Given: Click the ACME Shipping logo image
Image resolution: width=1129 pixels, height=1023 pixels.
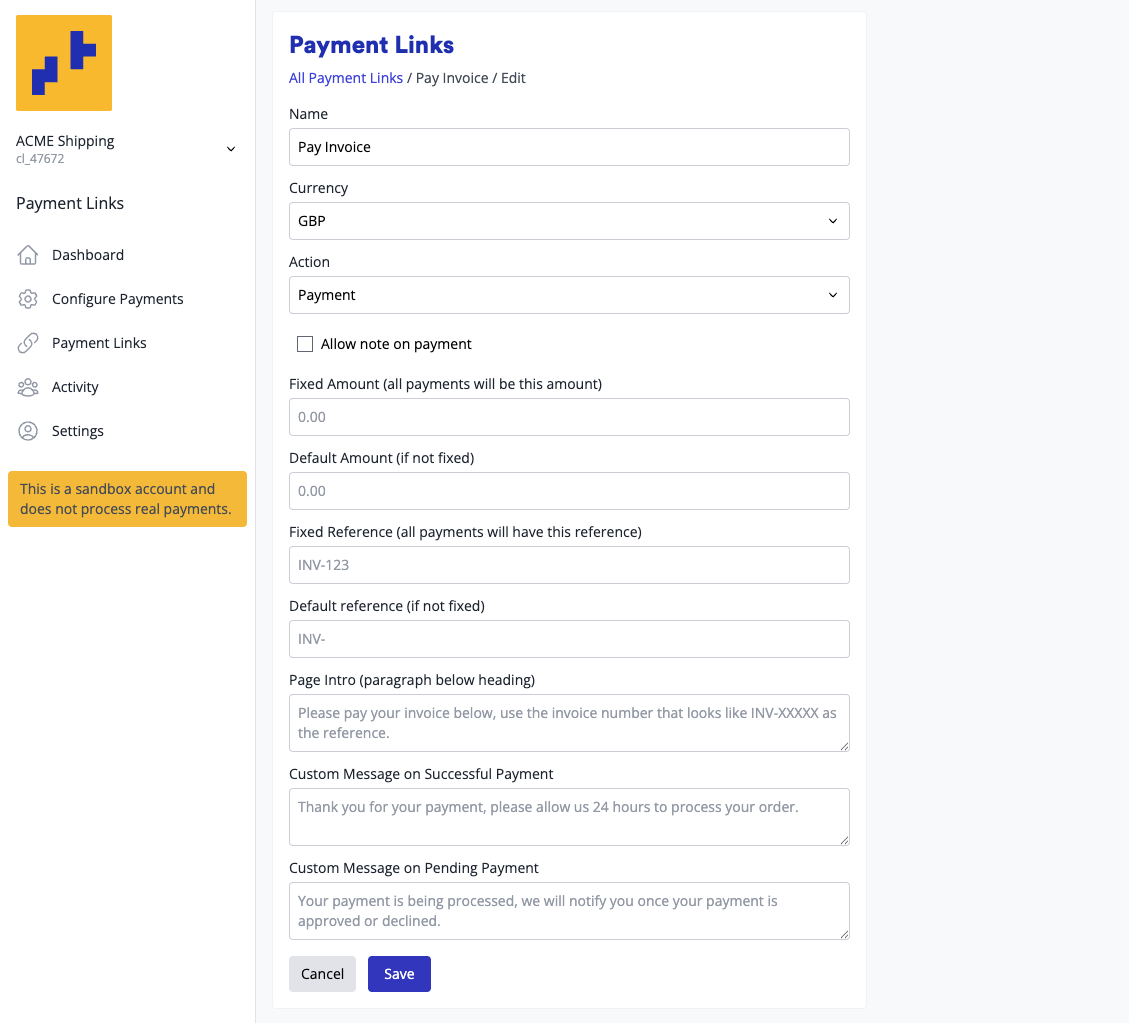Looking at the screenshot, I should [x=64, y=63].
